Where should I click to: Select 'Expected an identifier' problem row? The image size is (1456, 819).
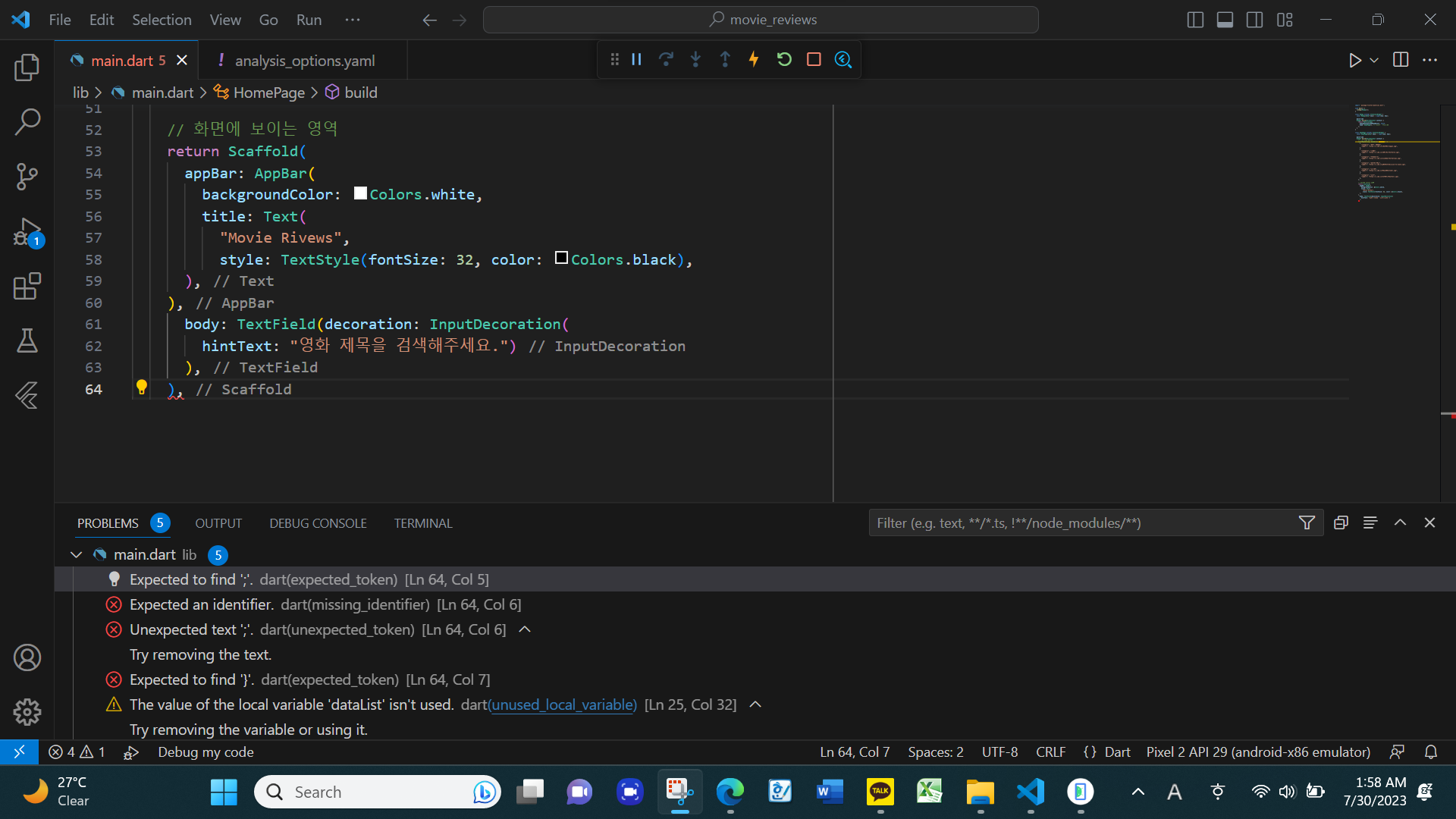(x=755, y=604)
